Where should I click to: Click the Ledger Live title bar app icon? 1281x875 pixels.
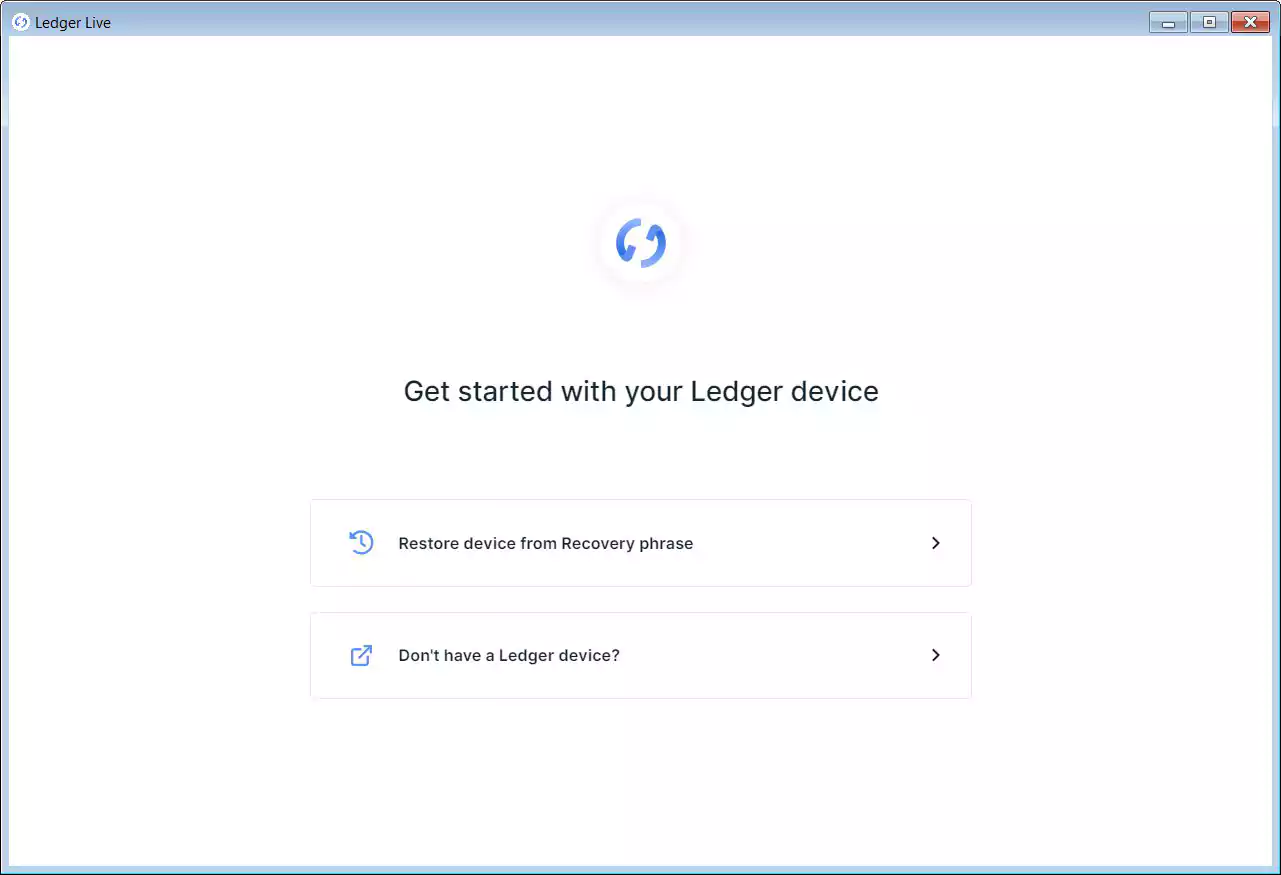21,22
